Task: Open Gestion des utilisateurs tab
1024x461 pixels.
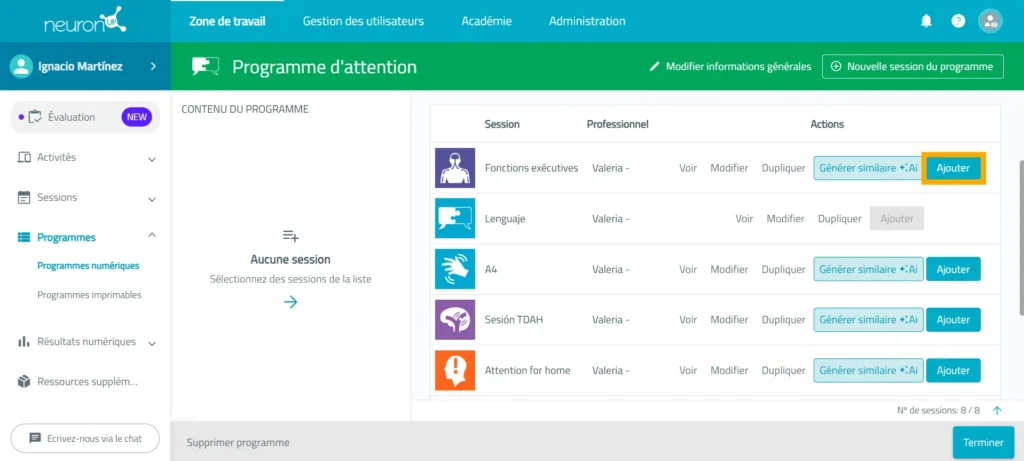Action: pyautogui.click(x=363, y=21)
